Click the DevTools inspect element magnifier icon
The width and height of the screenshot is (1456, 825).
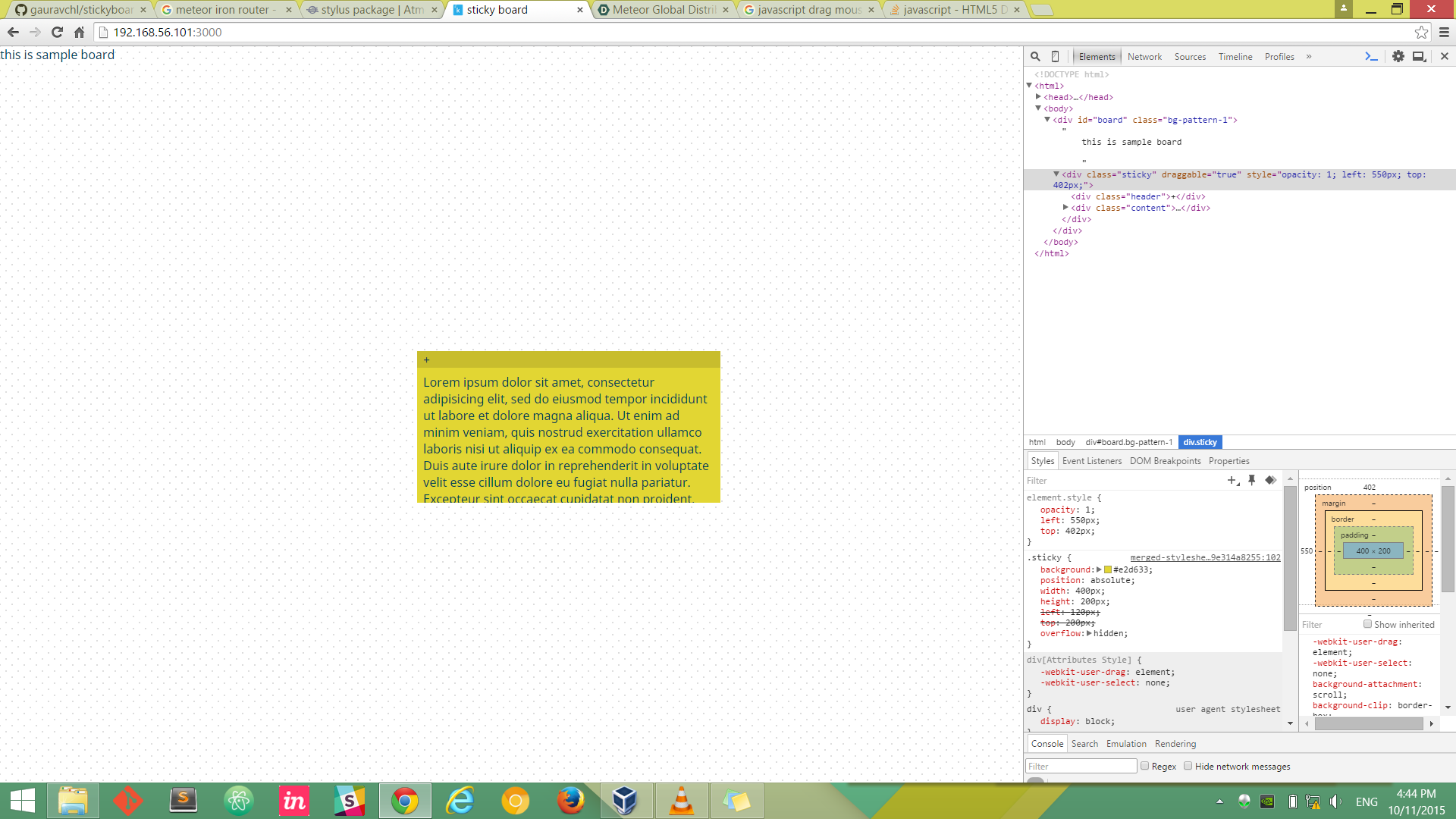coord(1035,57)
